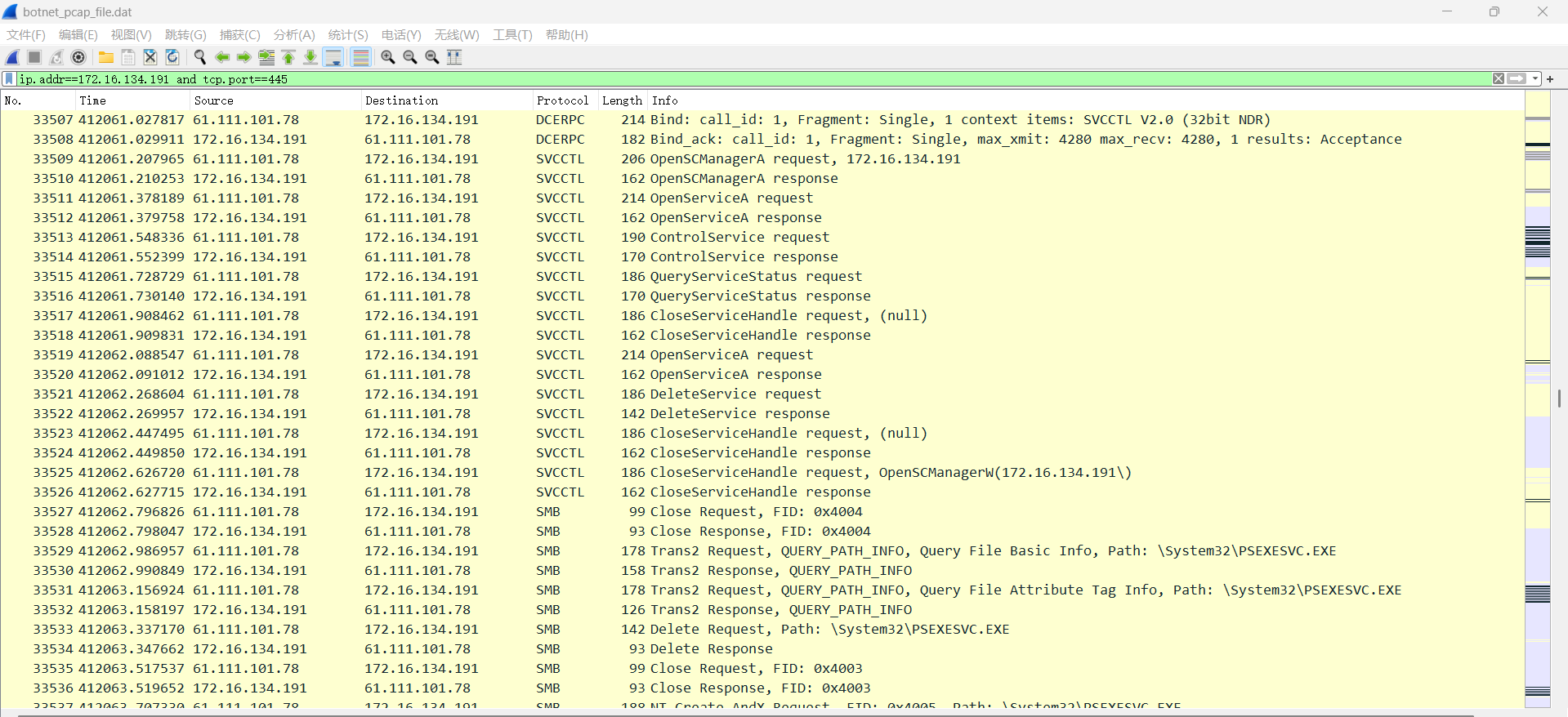Zoom out the main window text
The image size is (1568, 717).
click(410, 57)
